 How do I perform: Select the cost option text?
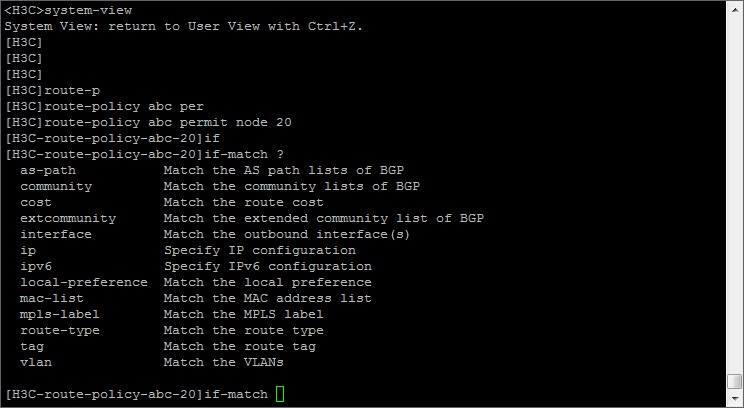click(36, 202)
